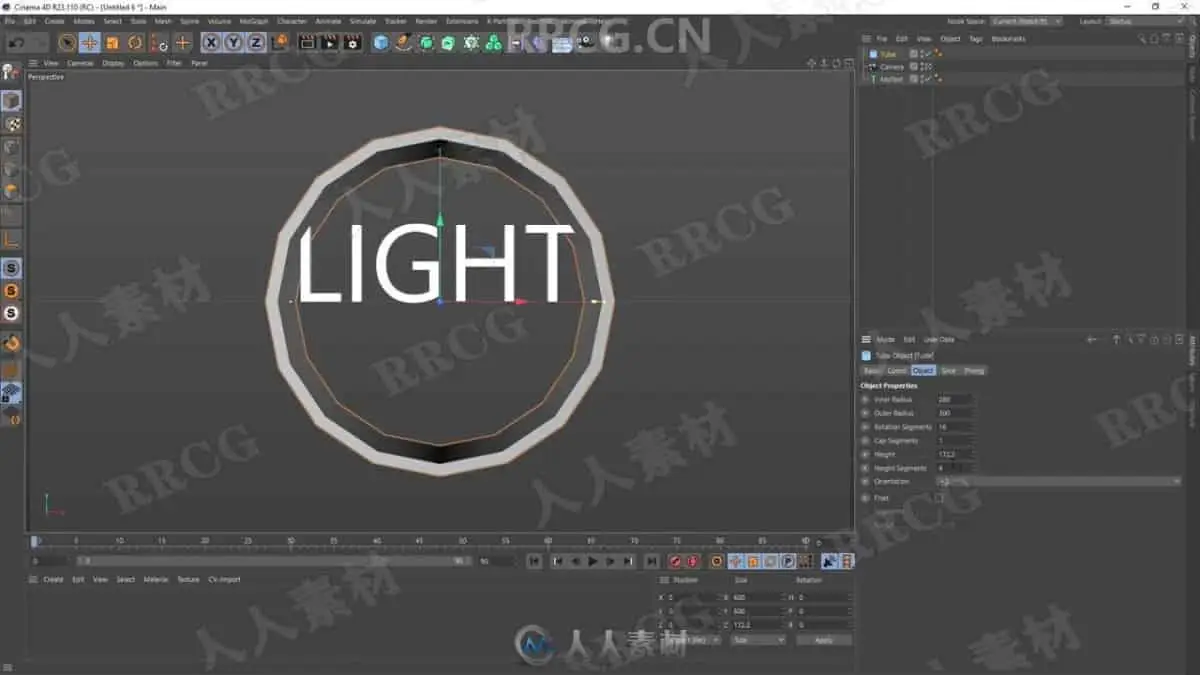Enable the Fillet checkbox
This screenshot has width=1200, height=675.
tap(939, 497)
